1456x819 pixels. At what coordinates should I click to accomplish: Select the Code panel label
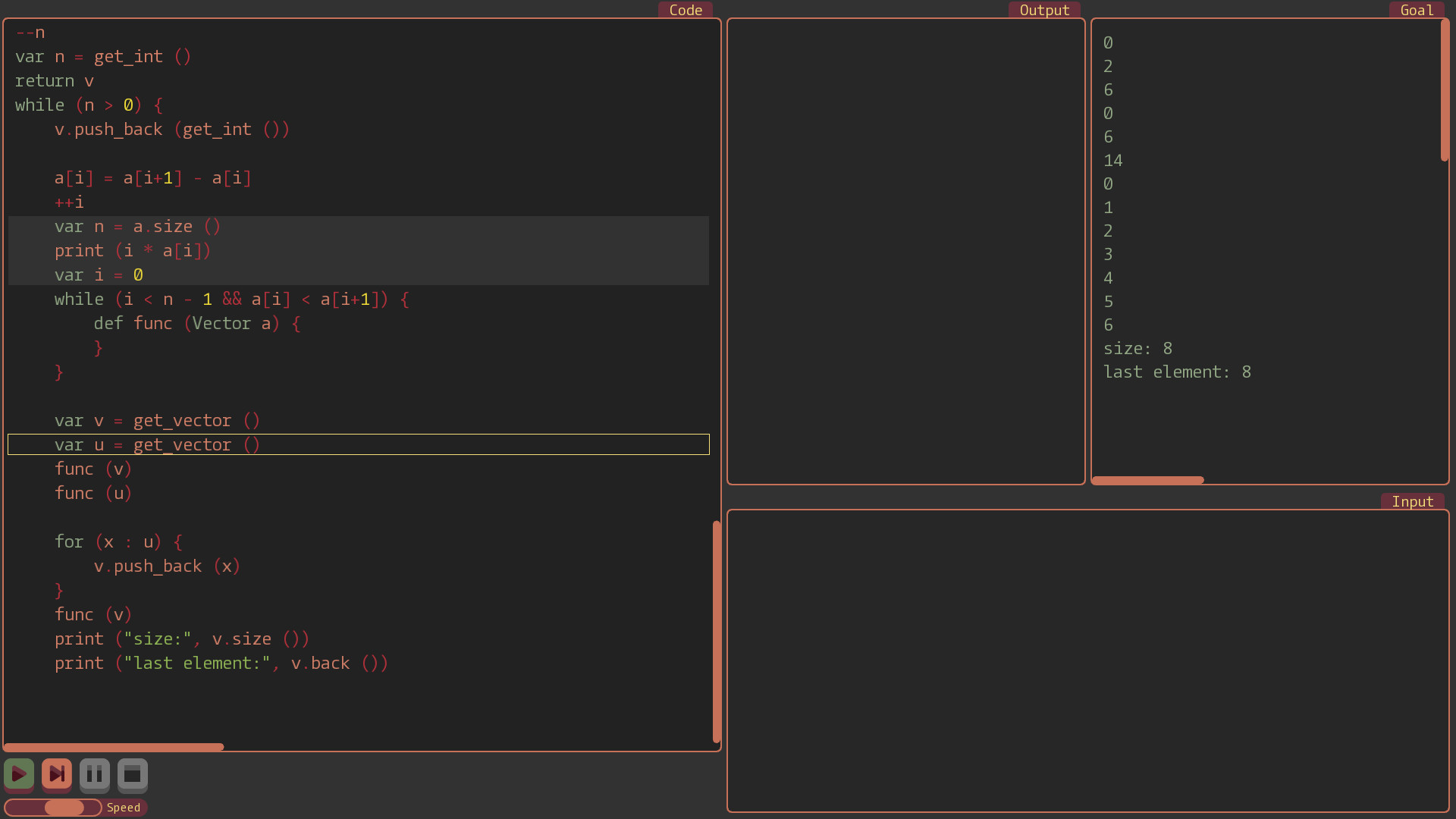685,10
